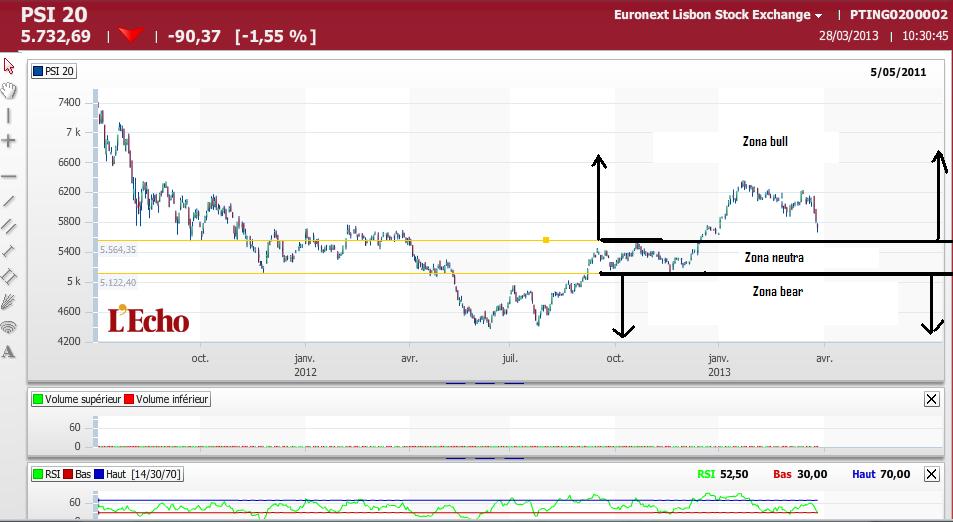953x522 pixels.
Task: Click the time 10:30:45 in header
Action: pyautogui.click(x=924, y=35)
